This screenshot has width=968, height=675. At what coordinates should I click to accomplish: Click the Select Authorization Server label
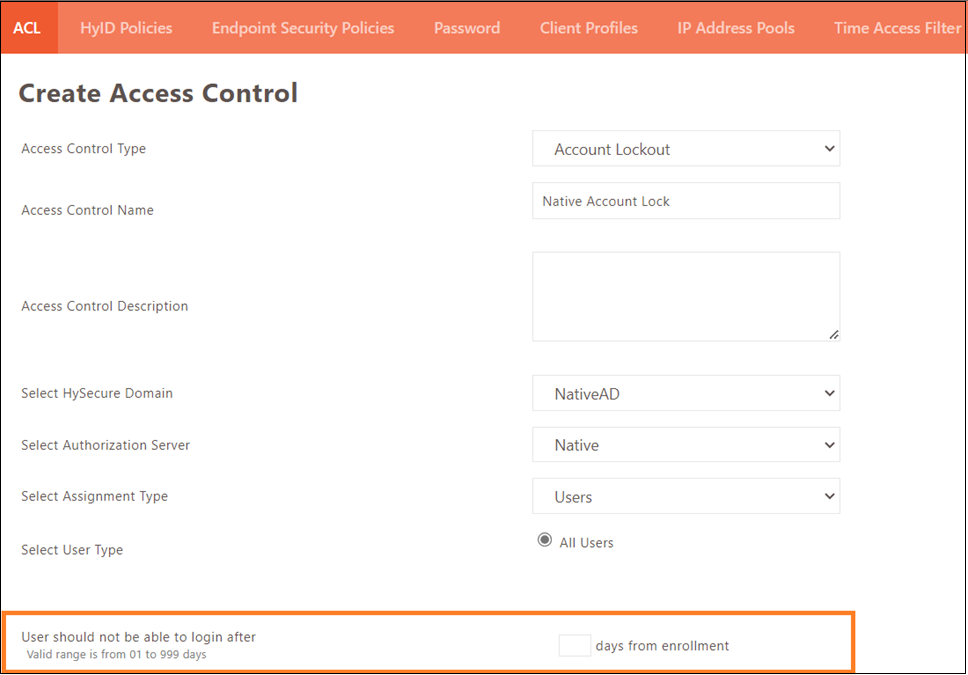[106, 445]
